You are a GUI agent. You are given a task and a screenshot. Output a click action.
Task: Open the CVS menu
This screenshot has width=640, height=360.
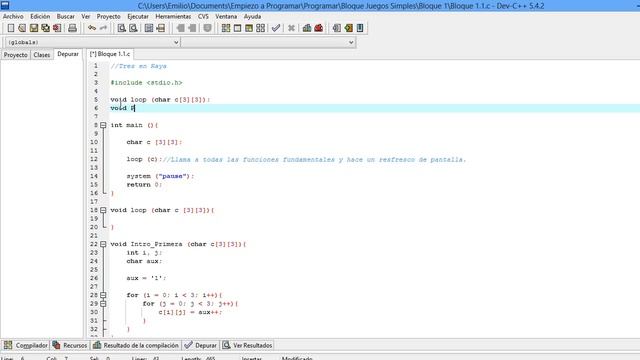203,16
